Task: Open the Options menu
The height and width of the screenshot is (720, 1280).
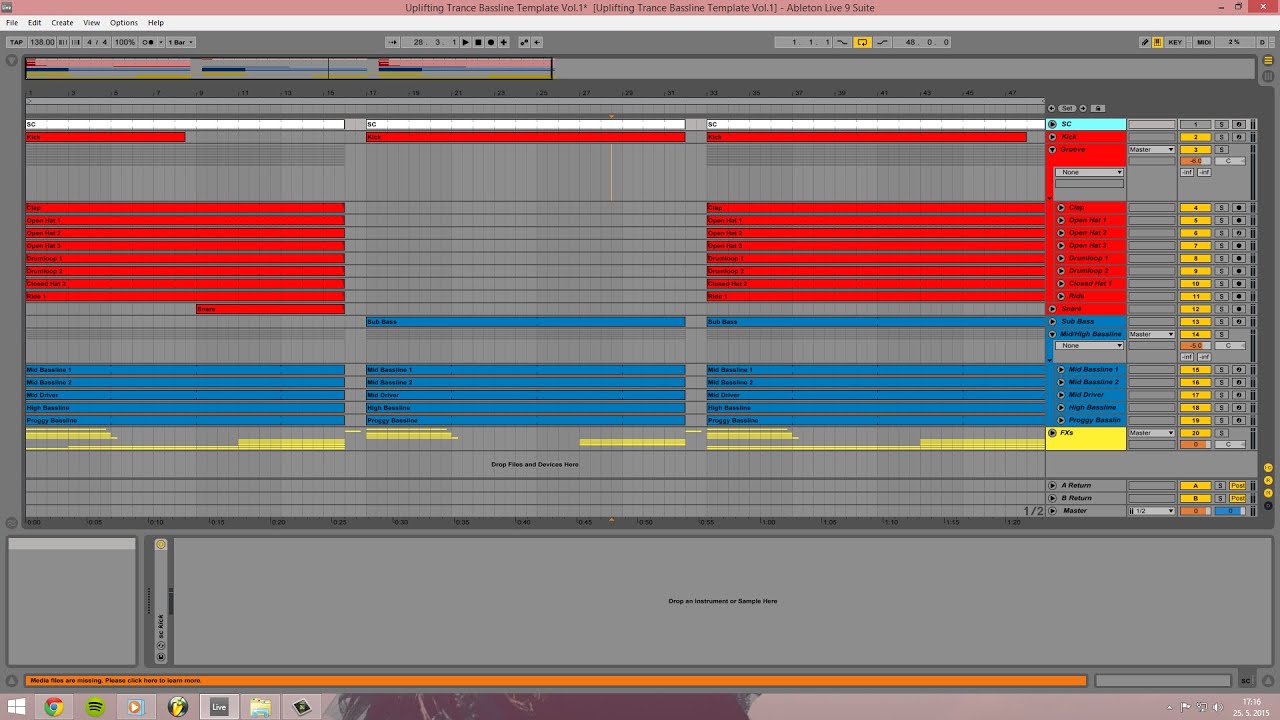Action: [x=124, y=22]
